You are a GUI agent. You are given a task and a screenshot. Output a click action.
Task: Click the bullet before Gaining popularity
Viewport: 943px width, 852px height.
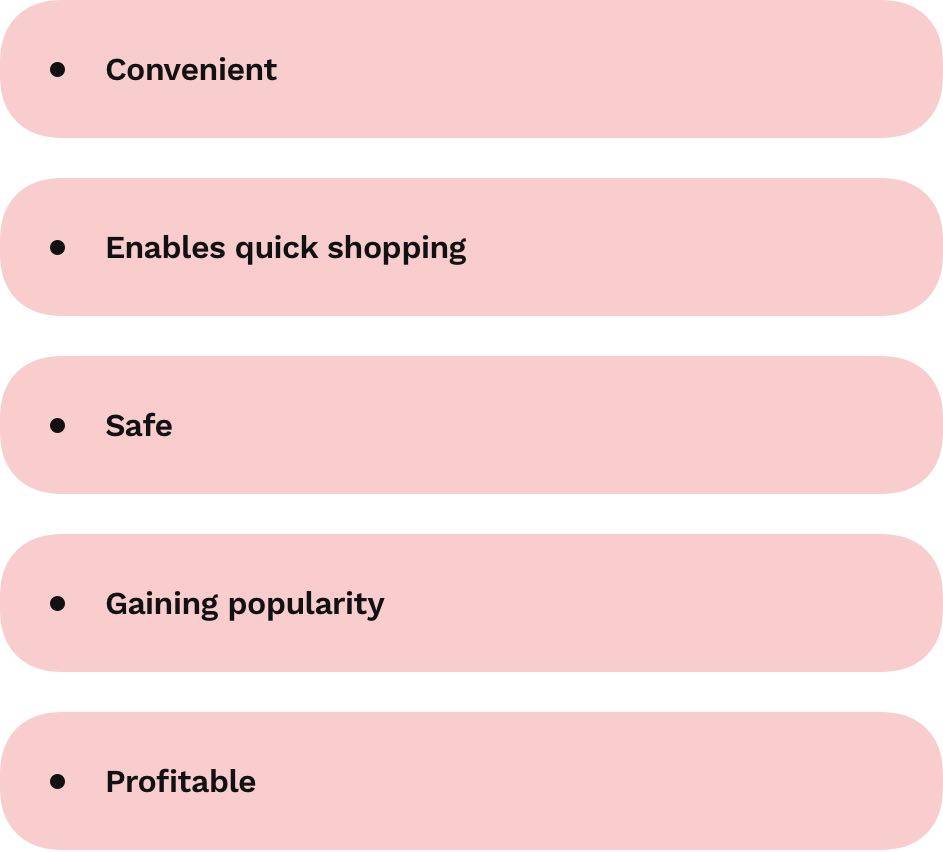click(x=58, y=603)
